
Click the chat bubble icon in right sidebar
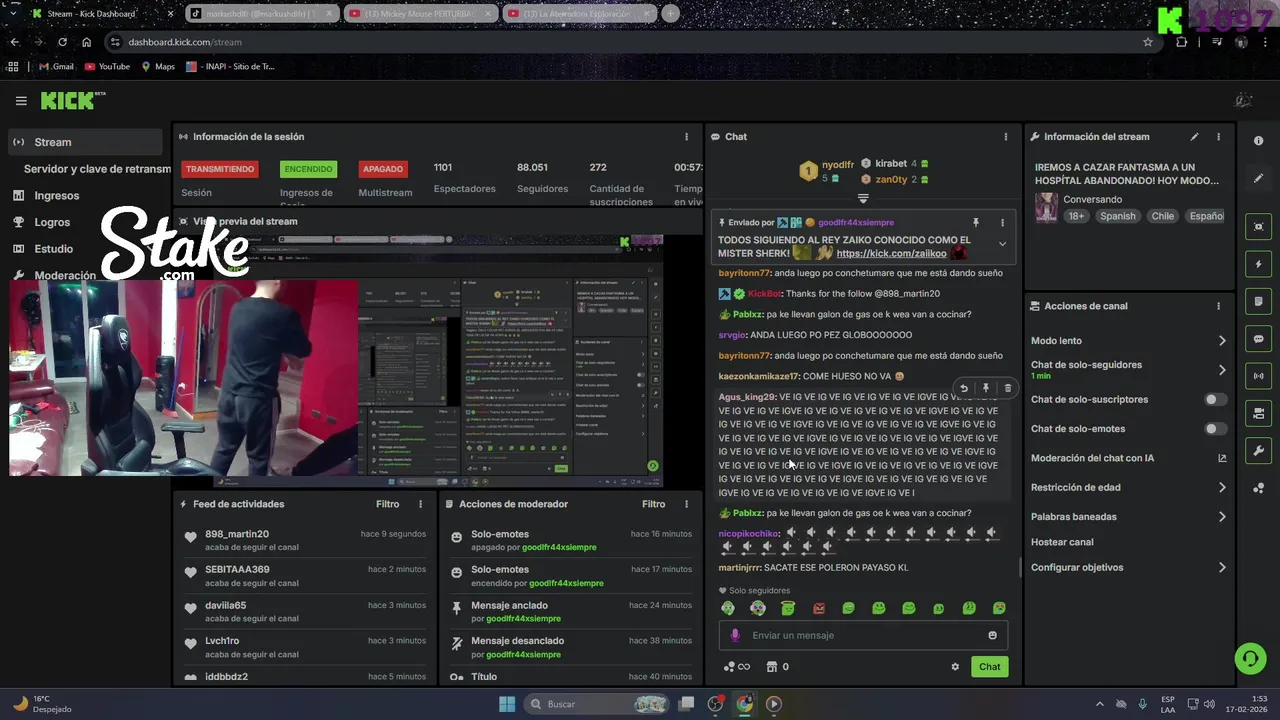[x=1258, y=339]
